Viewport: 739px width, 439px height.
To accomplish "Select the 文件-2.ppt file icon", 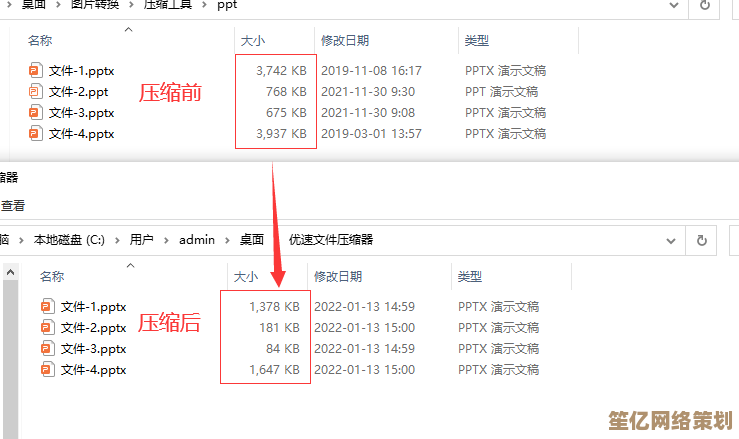I will pyautogui.click(x=35, y=91).
